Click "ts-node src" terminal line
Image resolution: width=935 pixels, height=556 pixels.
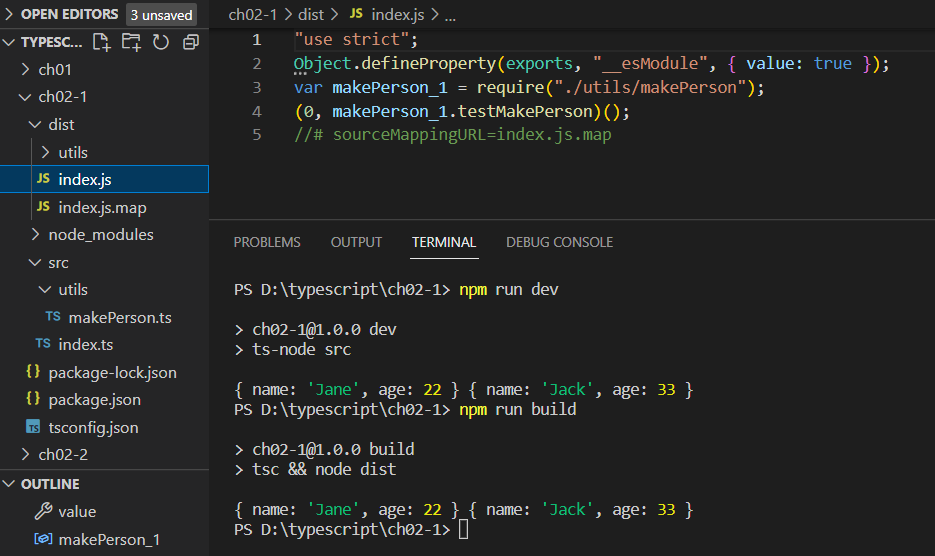(x=301, y=350)
